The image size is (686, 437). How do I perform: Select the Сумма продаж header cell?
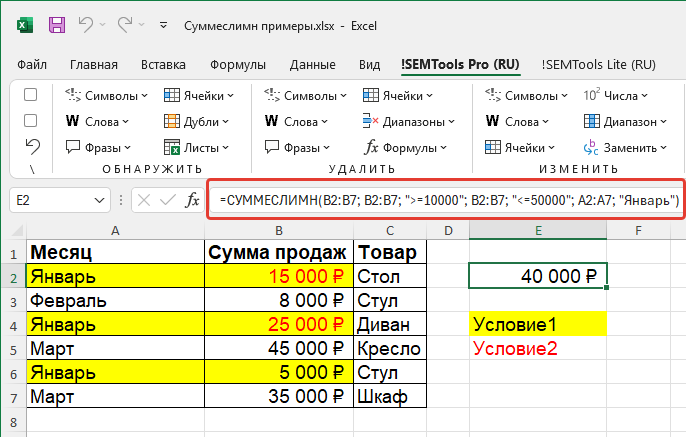coord(279,252)
